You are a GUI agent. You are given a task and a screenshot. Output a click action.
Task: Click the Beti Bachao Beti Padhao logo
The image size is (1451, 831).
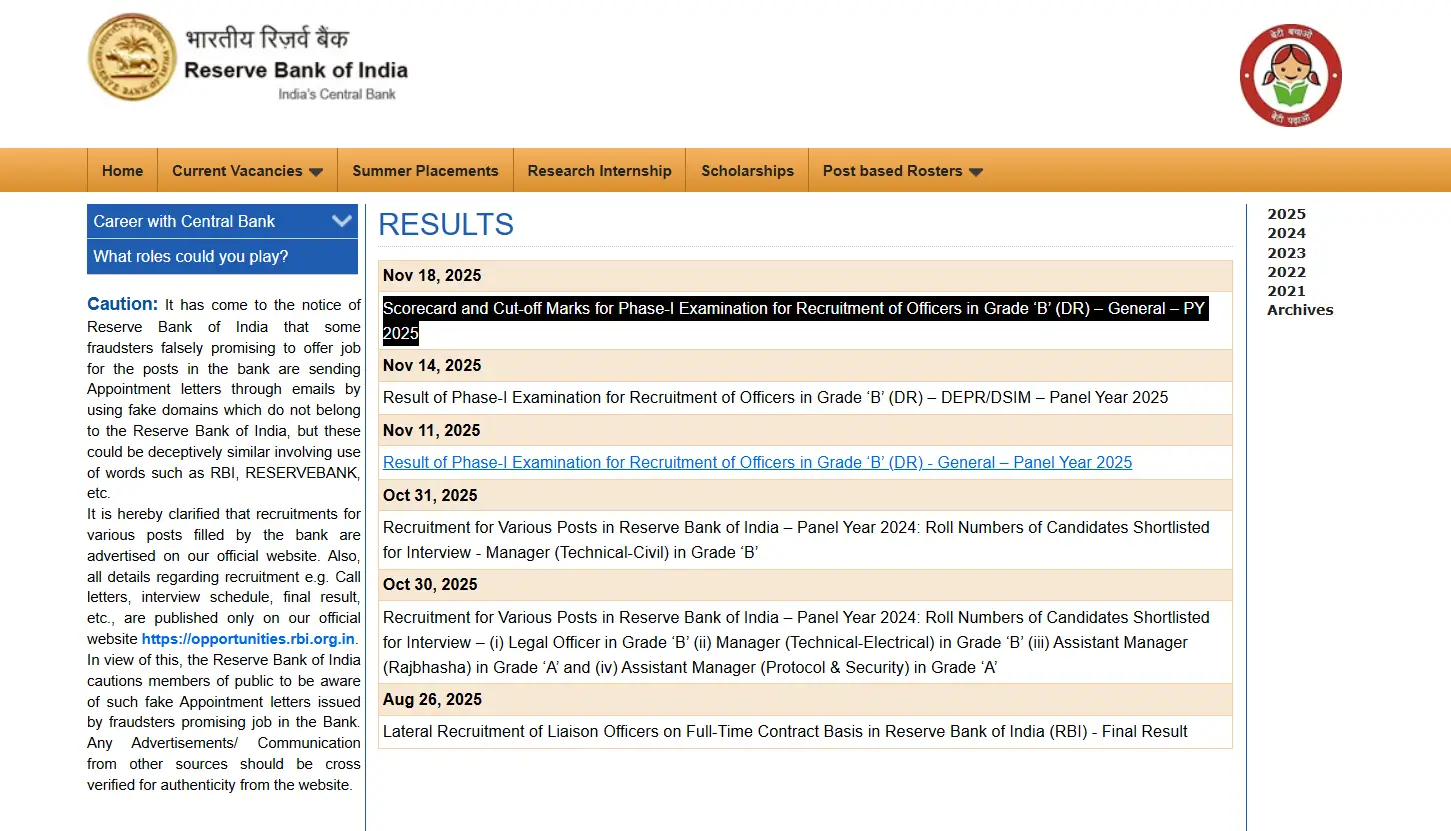(x=1290, y=76)
